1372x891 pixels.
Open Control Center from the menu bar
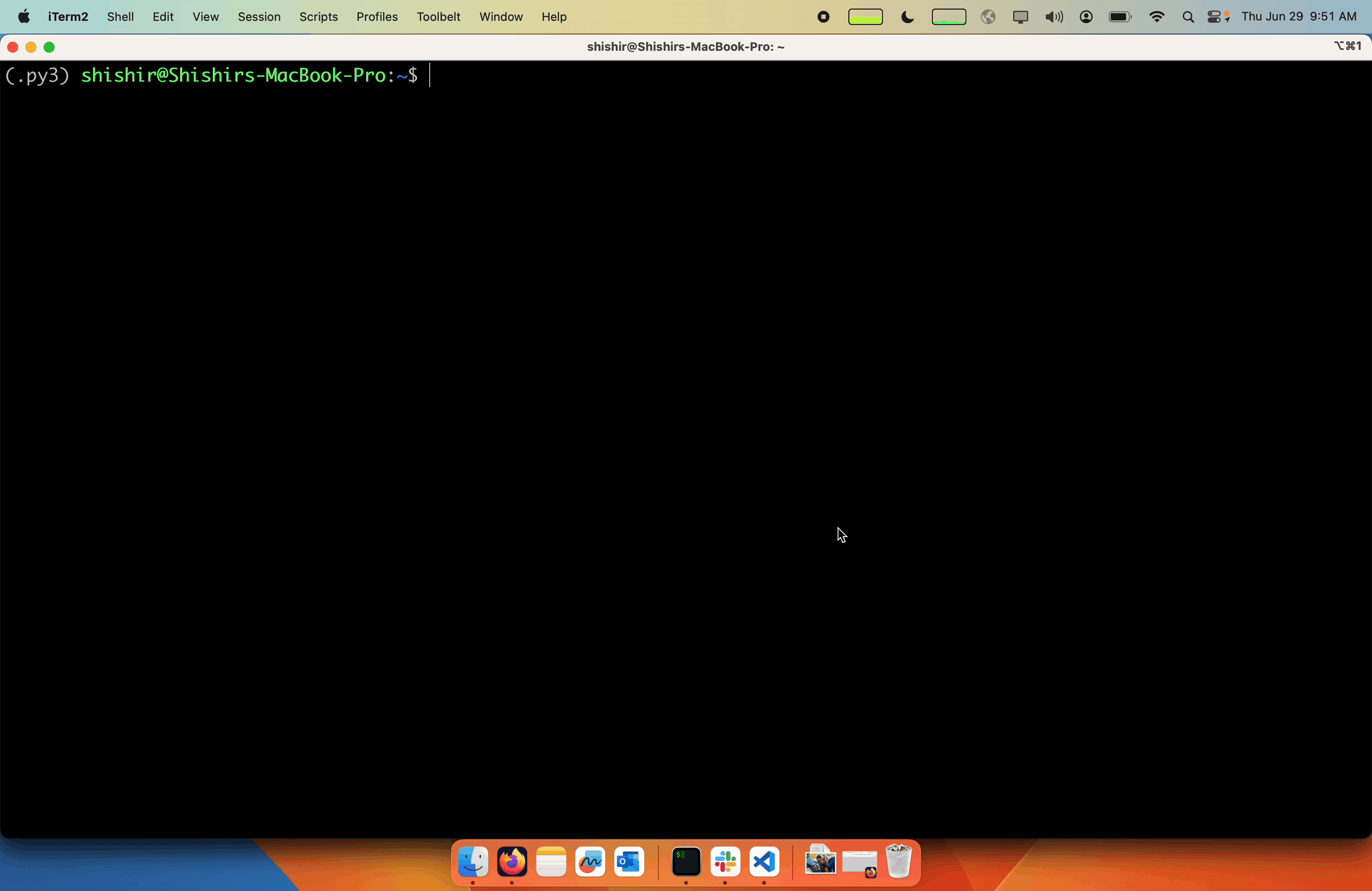[1218, 17]
